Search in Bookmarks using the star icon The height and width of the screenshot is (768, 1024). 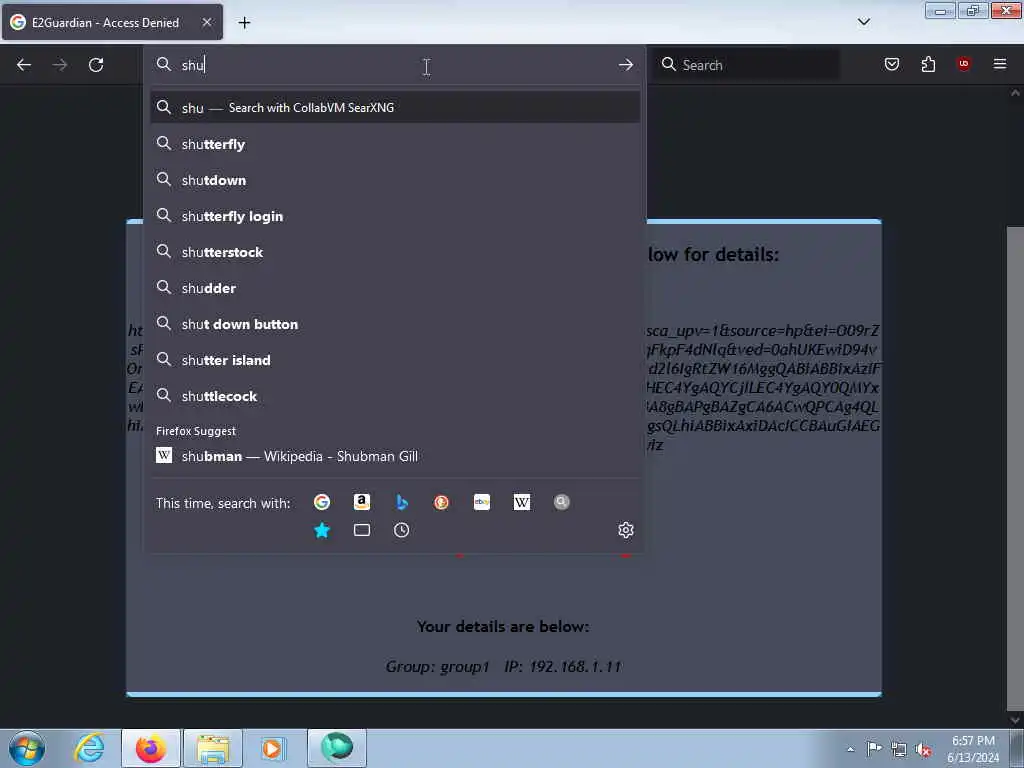322,530
